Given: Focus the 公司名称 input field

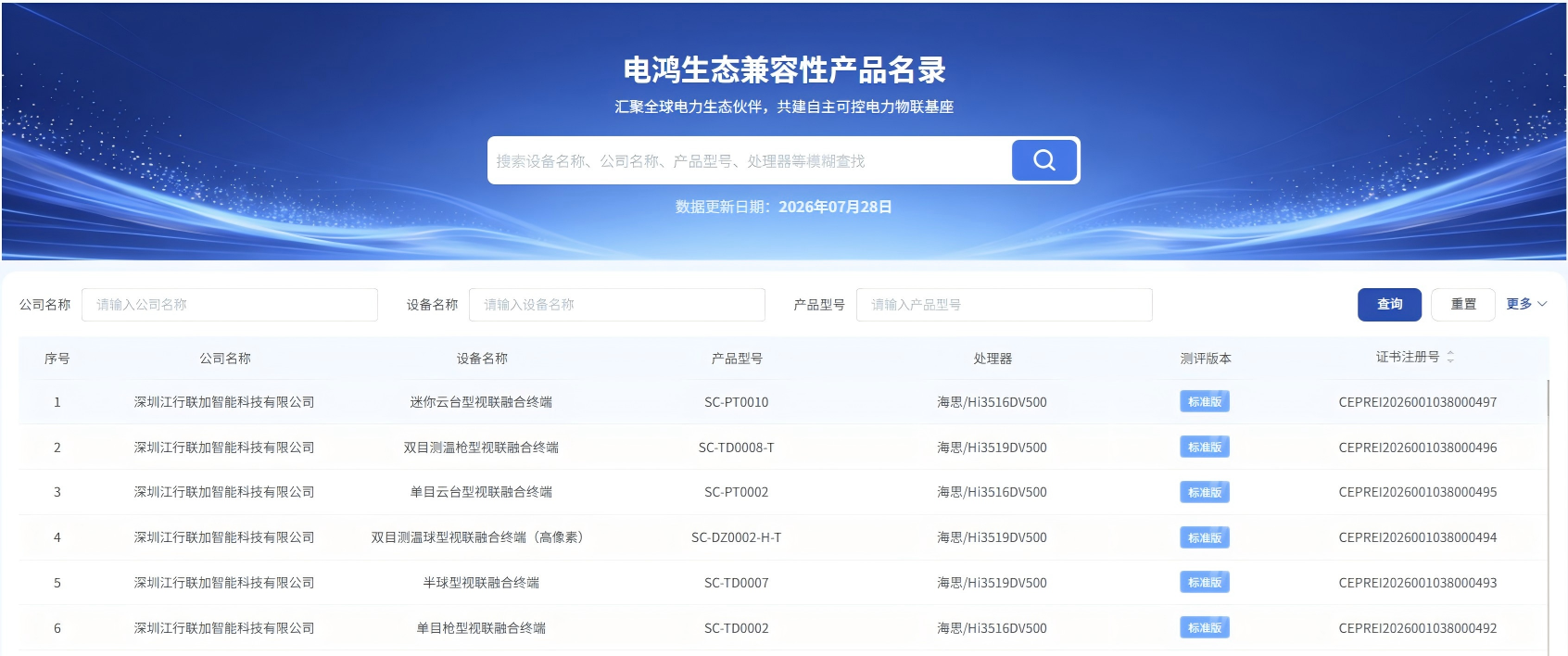Looking at the screenshot, I should [230, 305].
